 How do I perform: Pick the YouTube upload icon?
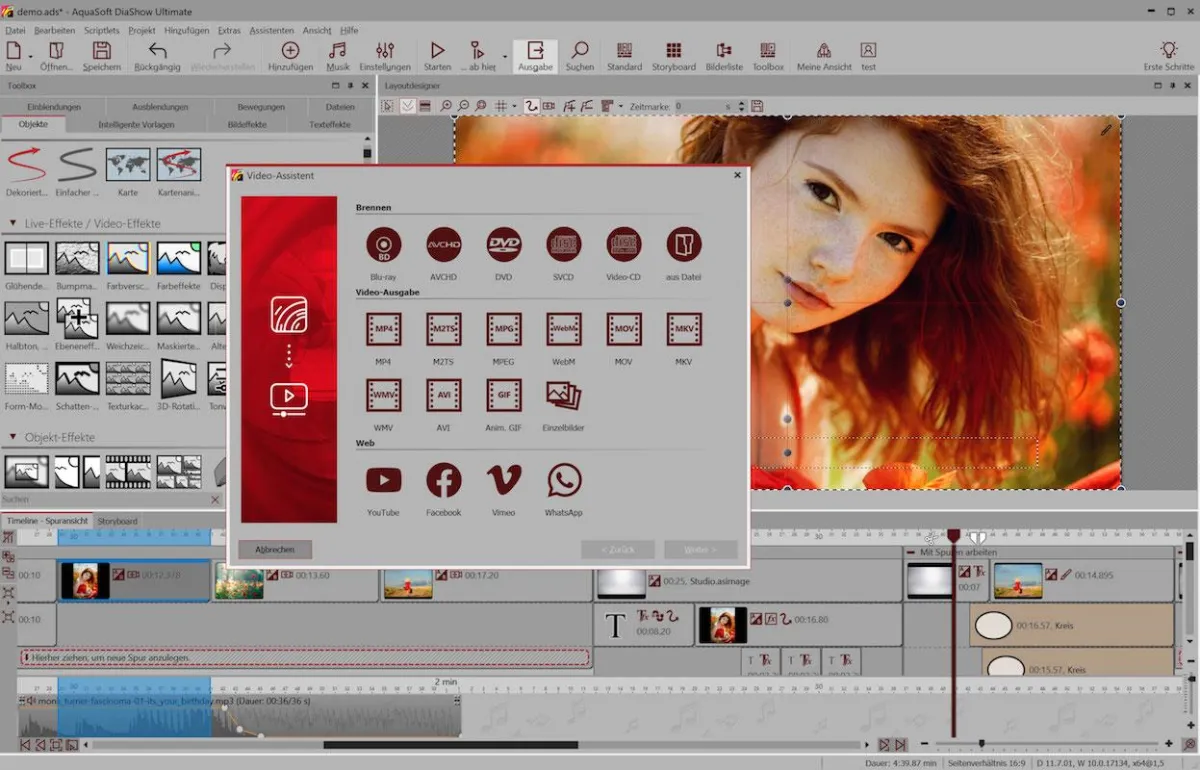(383, 481)
